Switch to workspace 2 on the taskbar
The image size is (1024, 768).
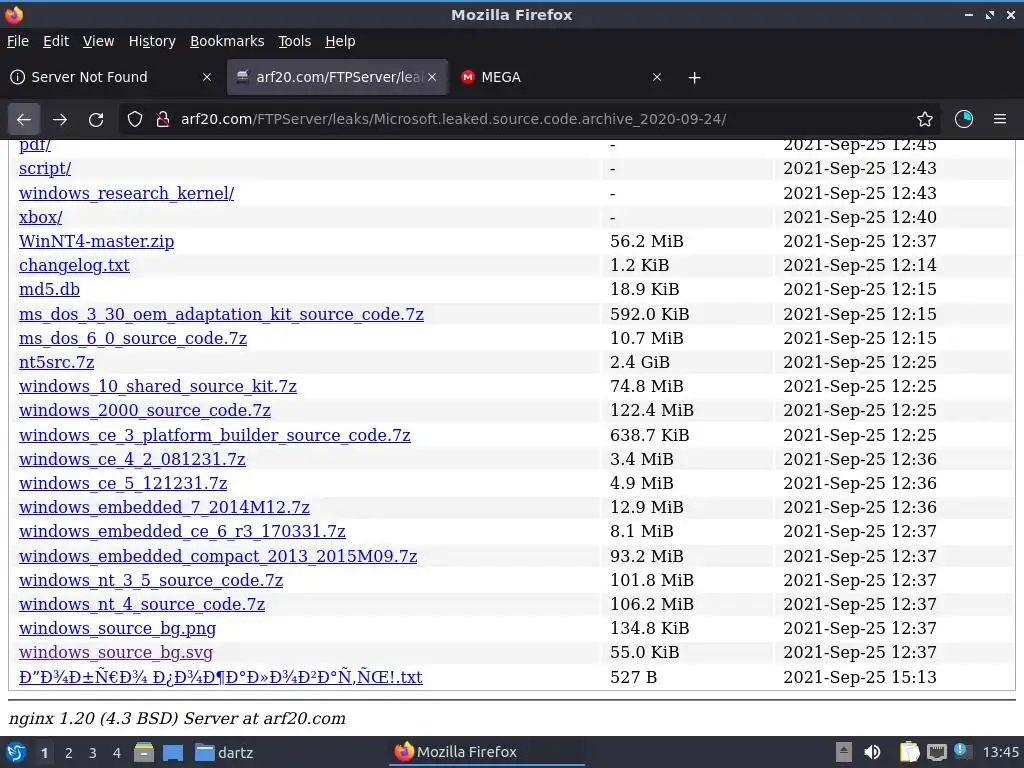click(69, 753)
